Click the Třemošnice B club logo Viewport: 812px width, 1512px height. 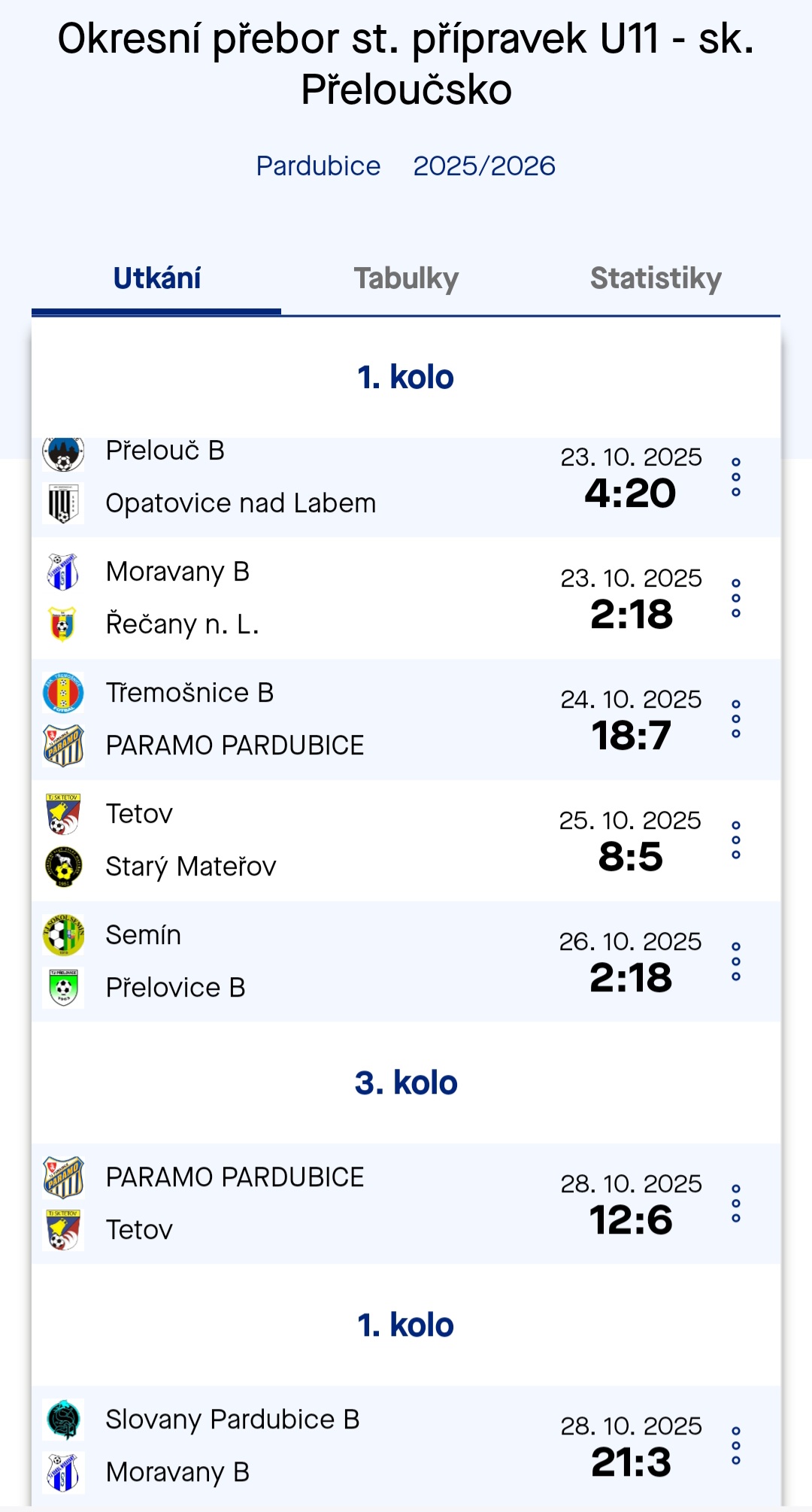pyautogui.click(x=63, y=693)
